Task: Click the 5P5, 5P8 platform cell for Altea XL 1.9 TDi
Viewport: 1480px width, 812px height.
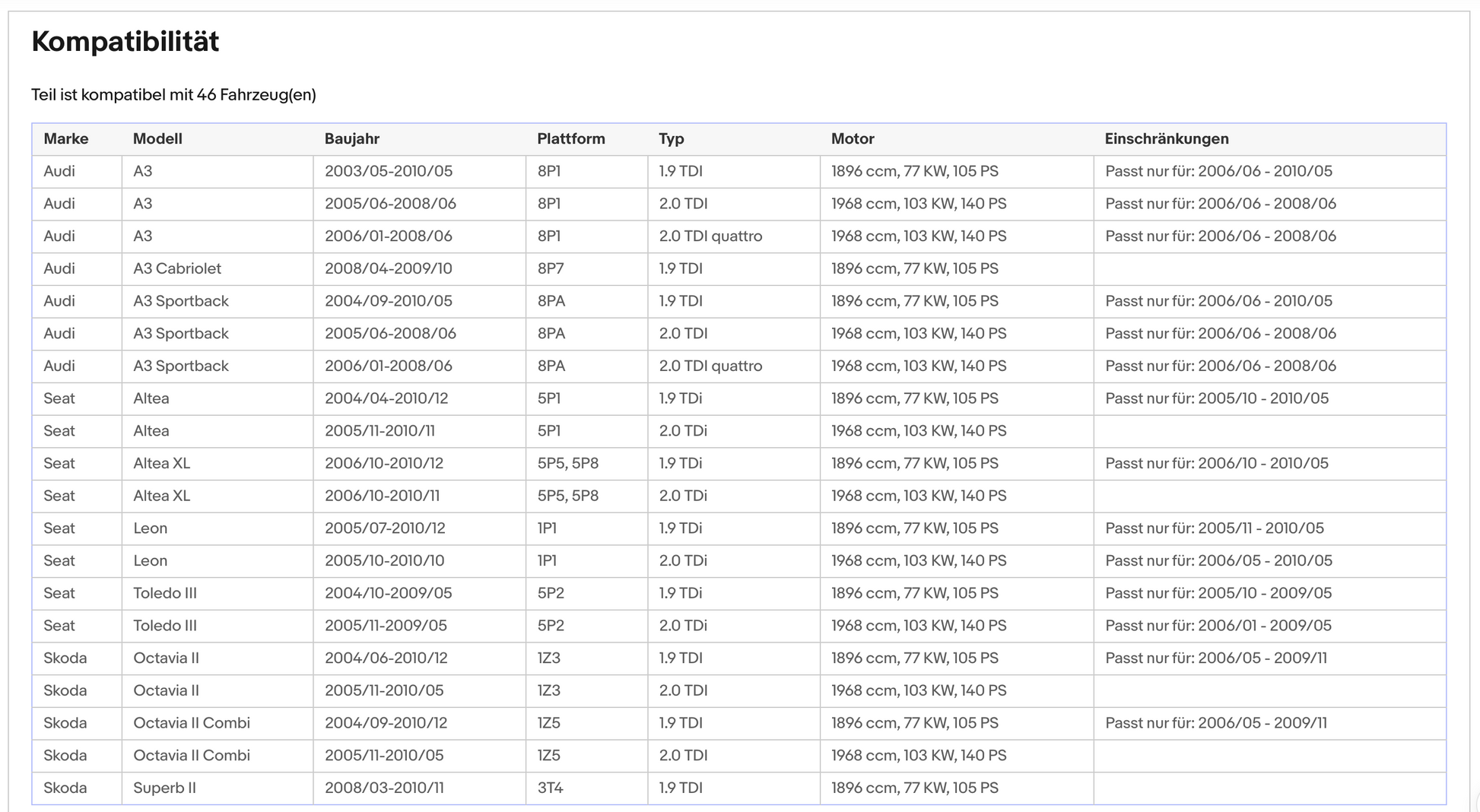Action: click(567, 464)
